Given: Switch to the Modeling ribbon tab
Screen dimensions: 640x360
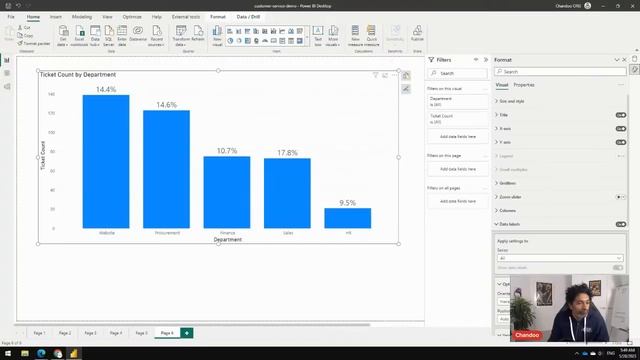Looking at the screenshot, I should tap(82, 17).
